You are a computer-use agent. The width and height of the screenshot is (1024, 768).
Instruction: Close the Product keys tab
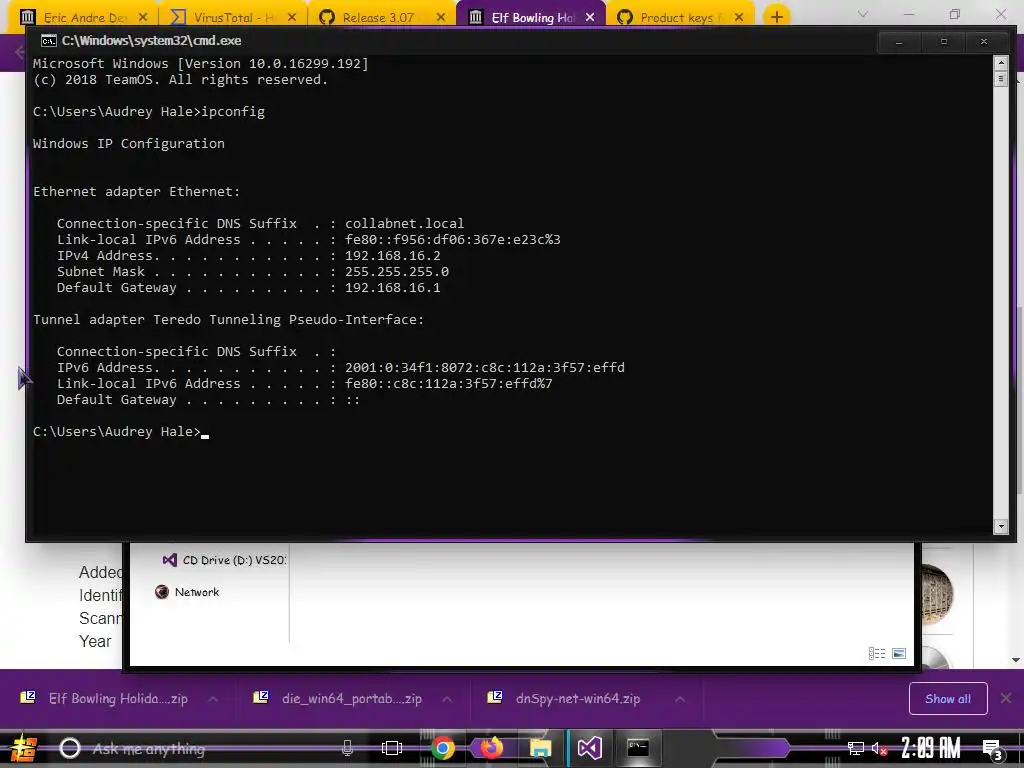pyautogui.click(x=739, y=17)
